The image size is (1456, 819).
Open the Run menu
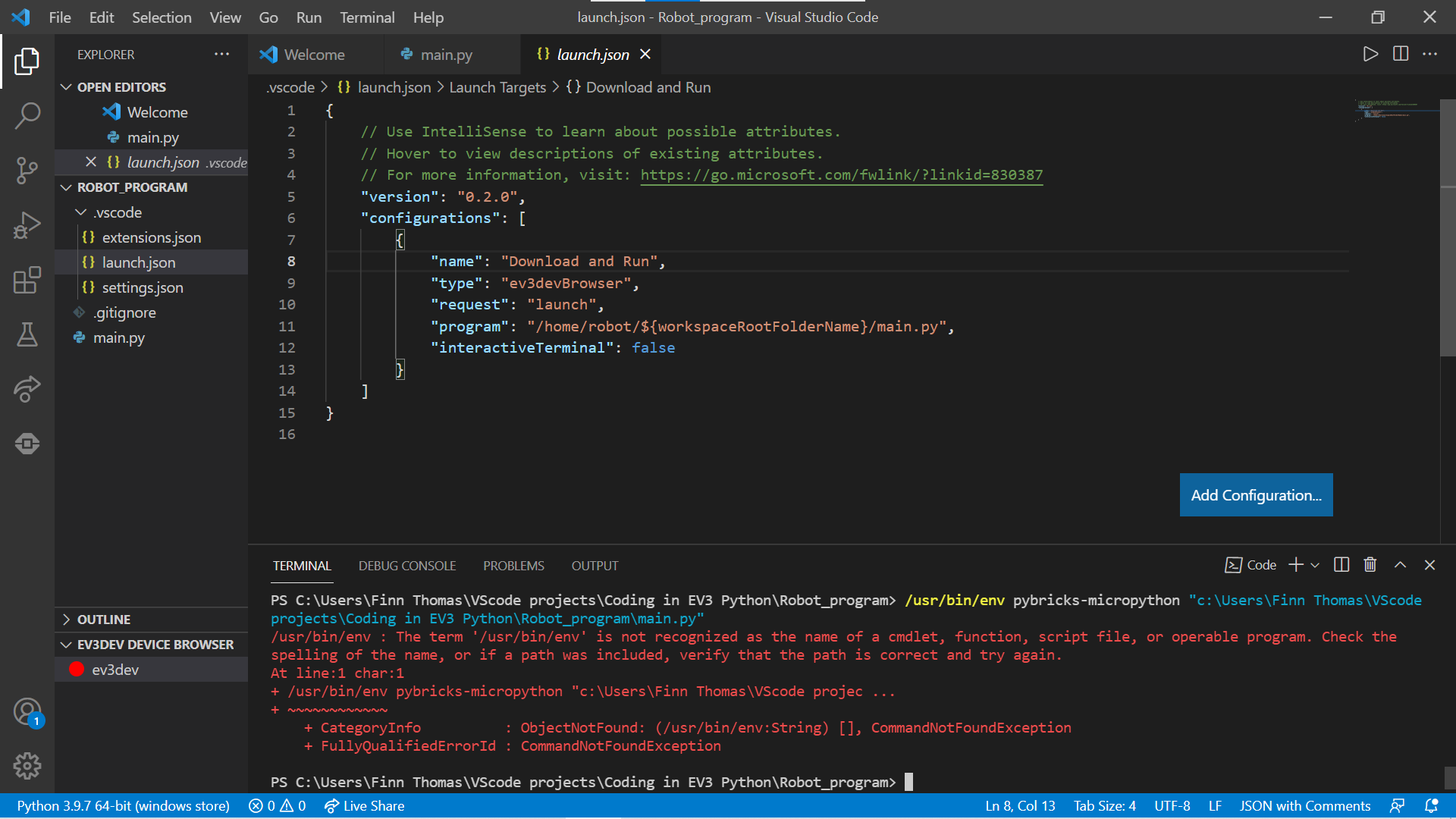309,17
